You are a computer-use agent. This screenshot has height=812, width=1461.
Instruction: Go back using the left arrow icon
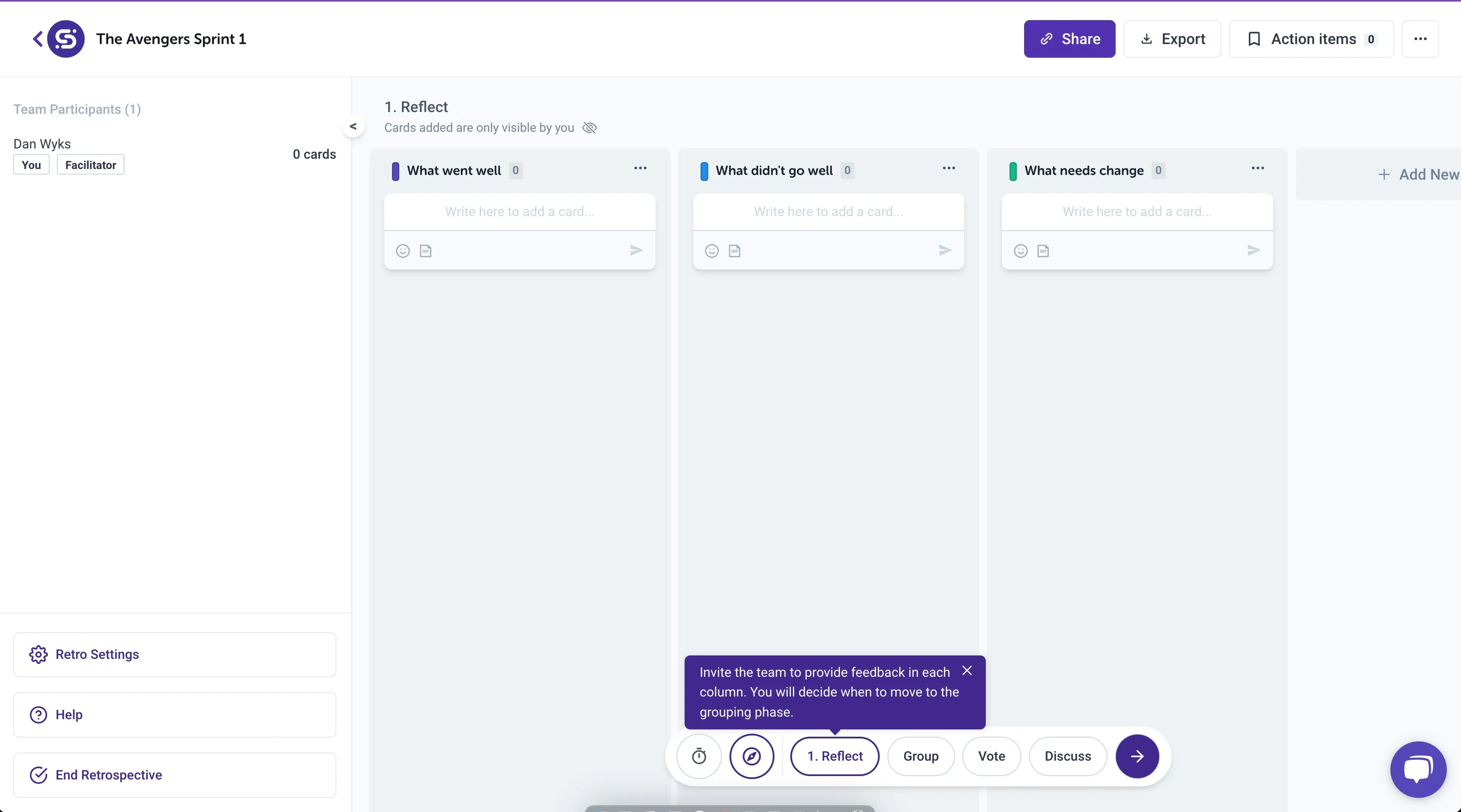(x=37, y=39)
